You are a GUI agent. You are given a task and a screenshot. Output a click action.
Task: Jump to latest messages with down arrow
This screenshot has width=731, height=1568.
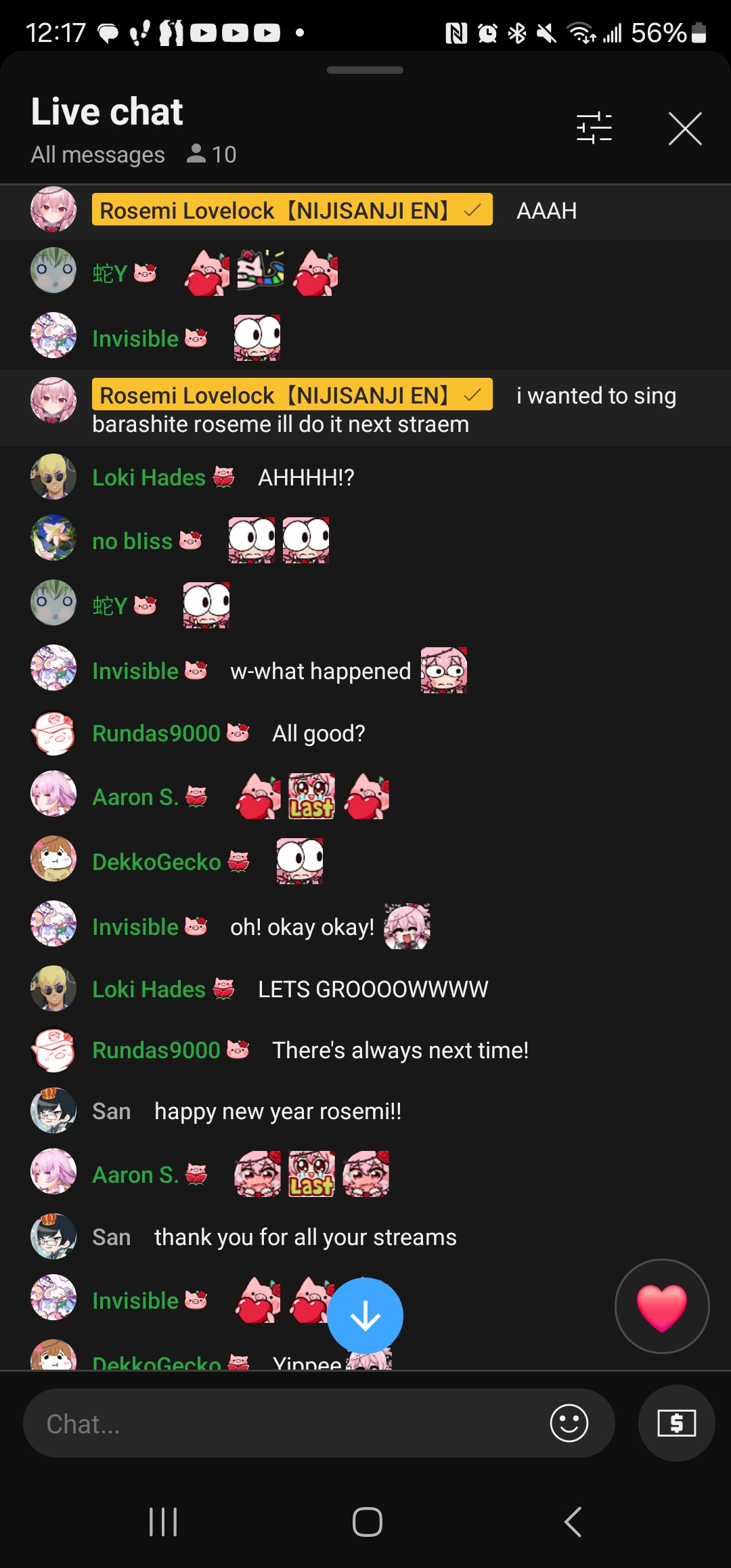tap(365, 1315)
